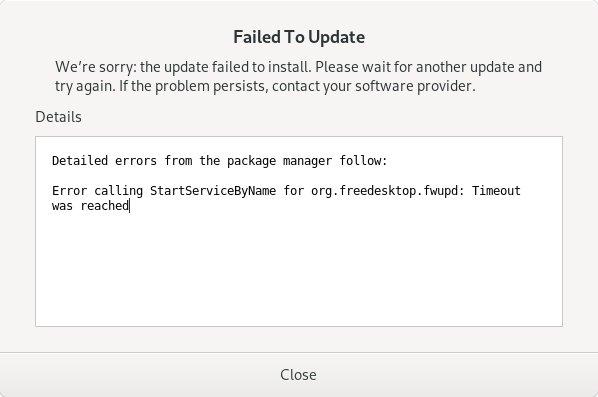
Task: Click the word 'manager' in the details text
Action: [x=307, y=161]
